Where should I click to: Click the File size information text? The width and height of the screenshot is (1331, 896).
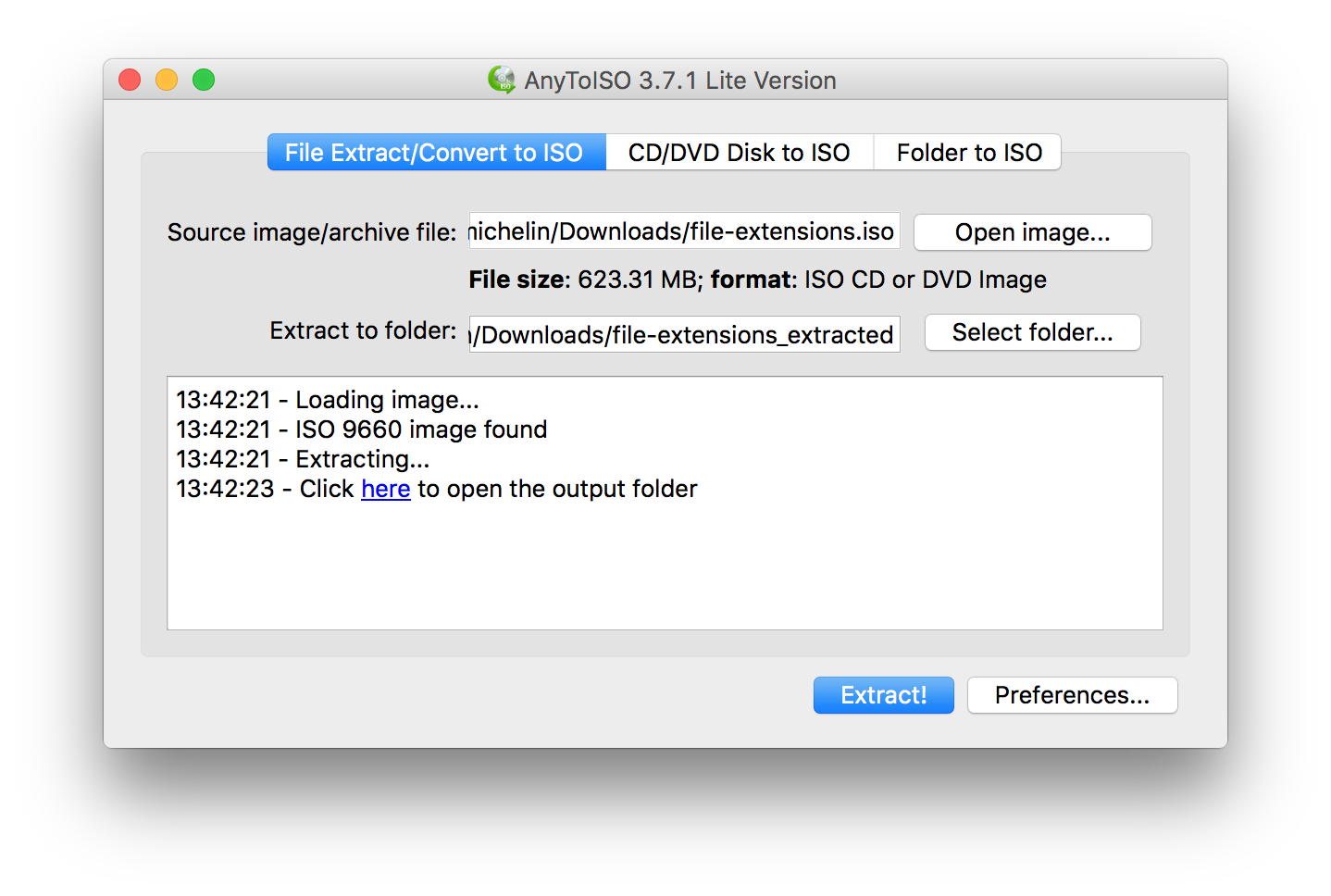point(756,279)
